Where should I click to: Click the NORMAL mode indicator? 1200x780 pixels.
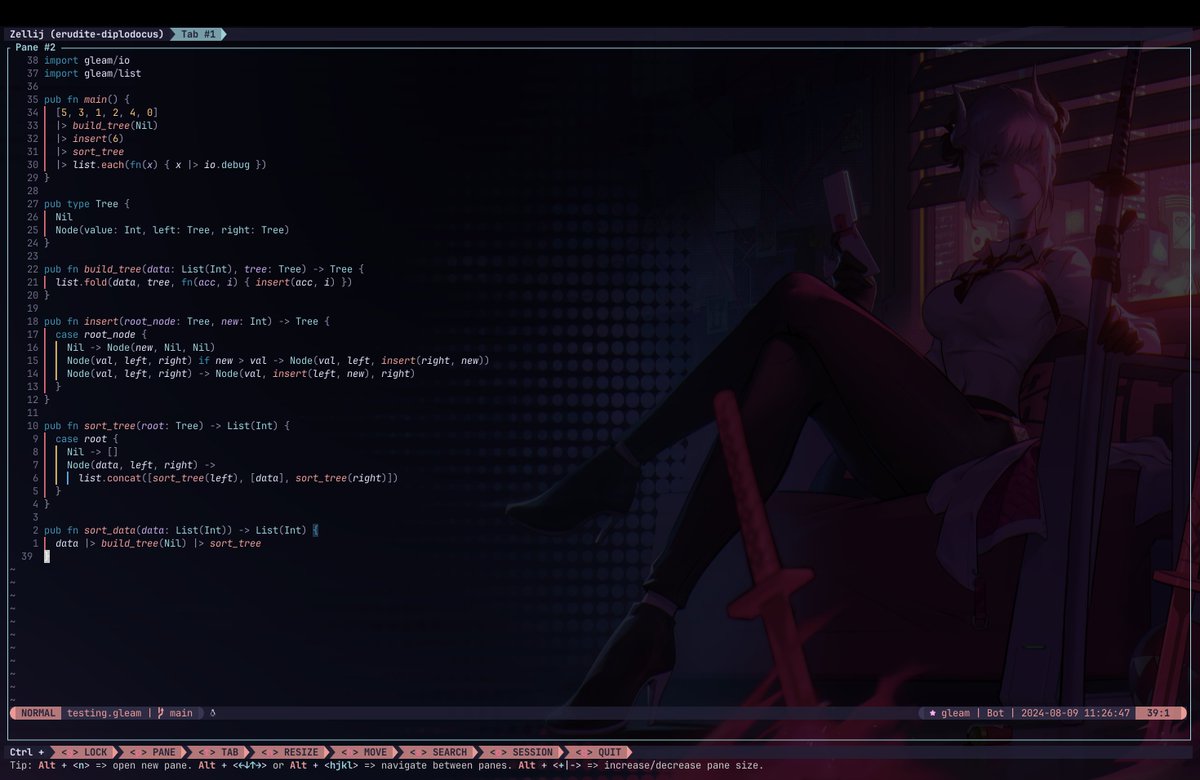point(39,713)
